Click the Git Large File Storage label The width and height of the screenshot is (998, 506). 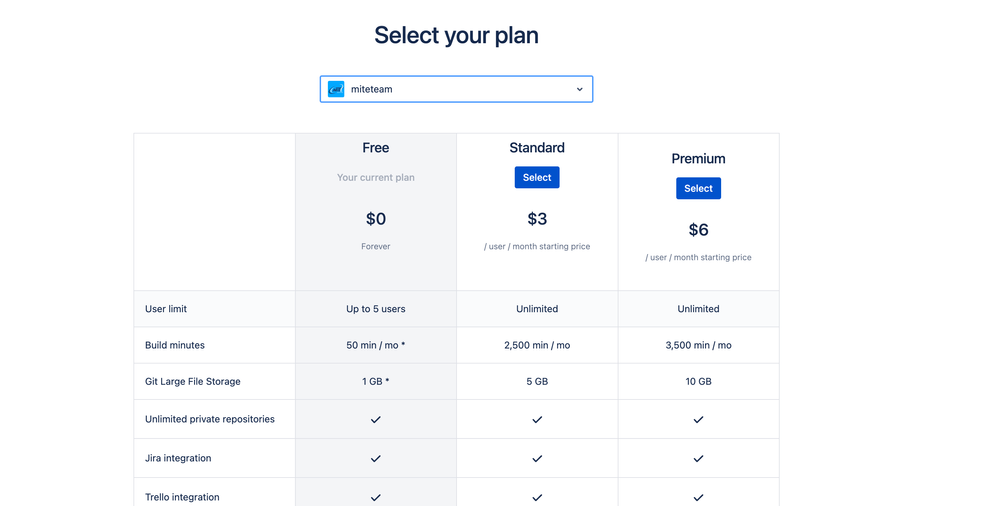(193, 381)
